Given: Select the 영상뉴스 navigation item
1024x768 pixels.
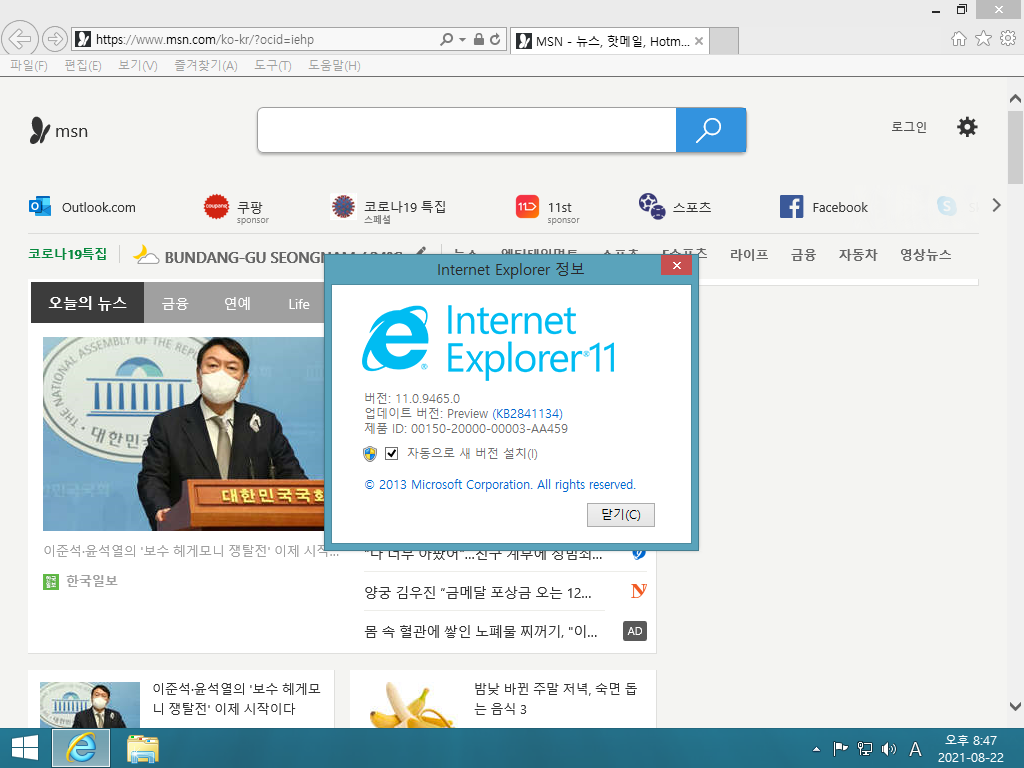Looking at the screenshot, I should [925, 255].
